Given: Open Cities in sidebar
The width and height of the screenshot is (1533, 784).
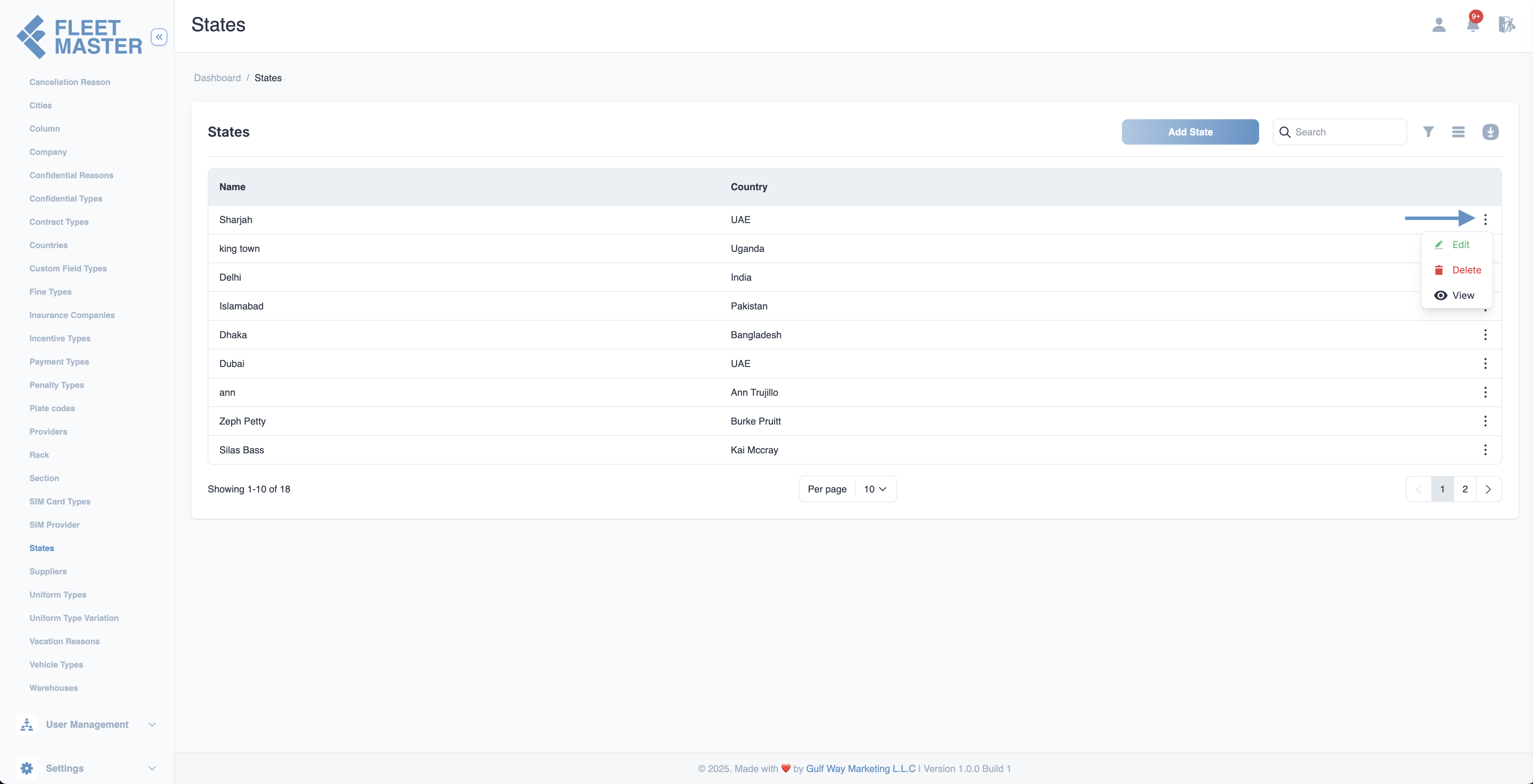Looking at the screenshot, I should coord(40,105).
